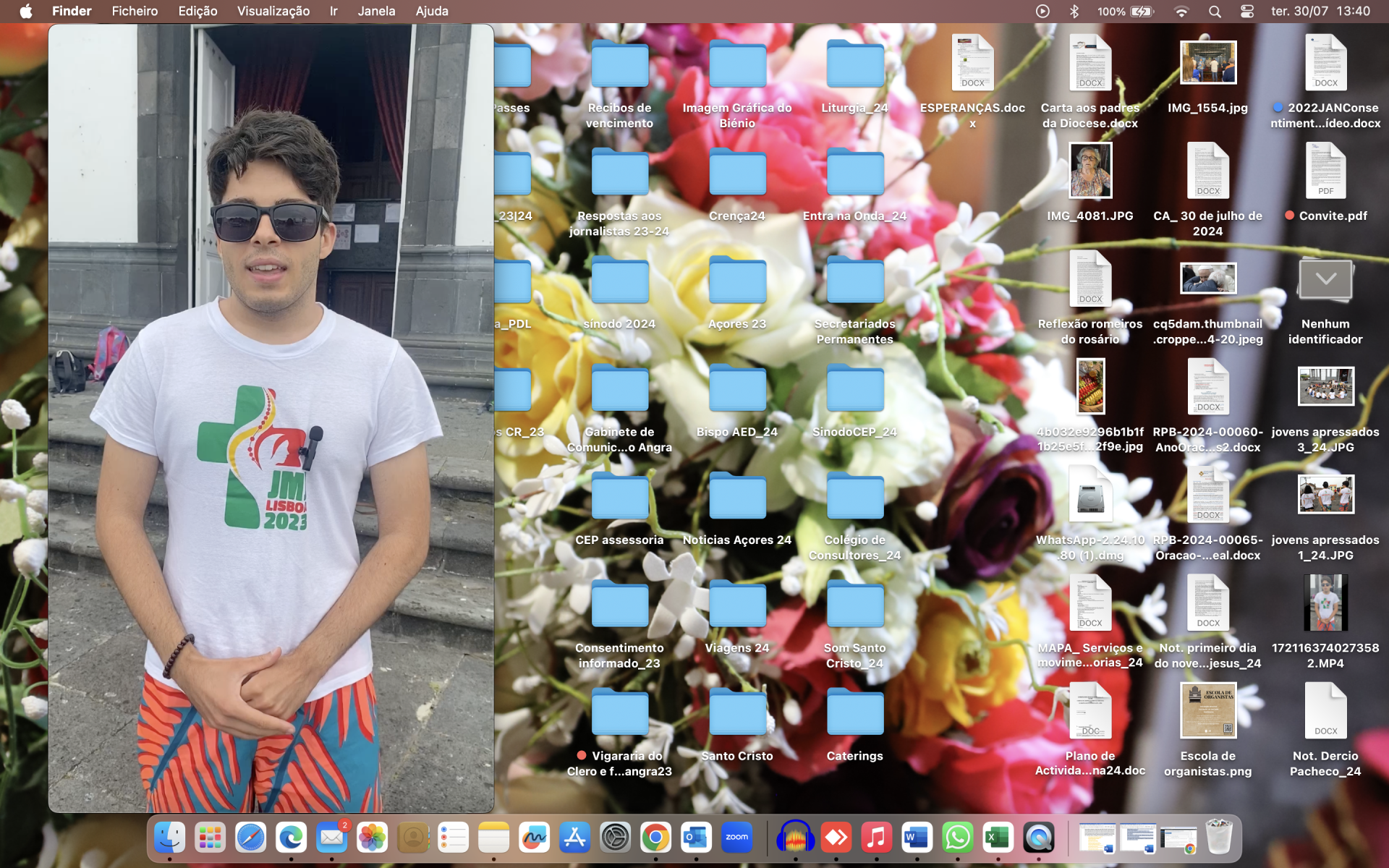Launch AnyDesk red icon in dock
This screenshot has height=868, width=1389.
[836, 838]
